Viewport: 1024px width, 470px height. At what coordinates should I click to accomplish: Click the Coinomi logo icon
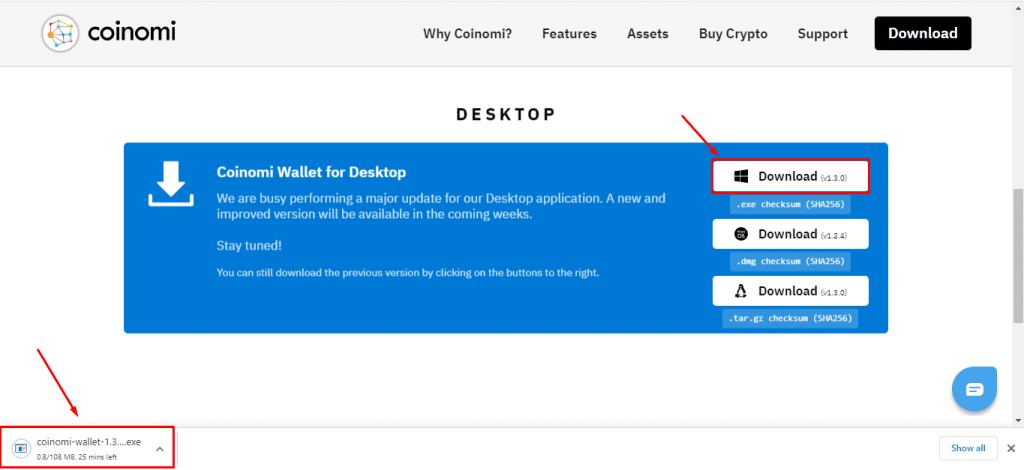tap(60, 33)
